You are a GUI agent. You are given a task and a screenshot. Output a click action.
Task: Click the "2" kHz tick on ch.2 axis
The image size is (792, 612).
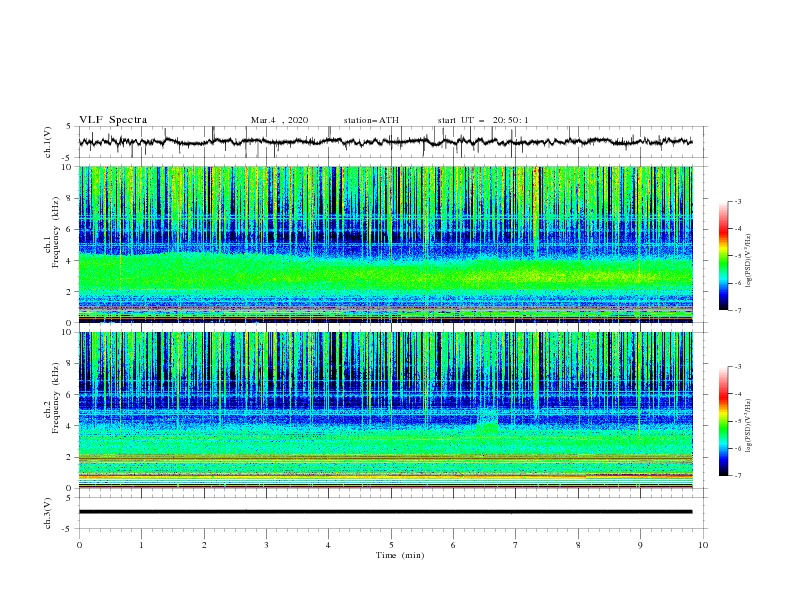coord(70,457)
